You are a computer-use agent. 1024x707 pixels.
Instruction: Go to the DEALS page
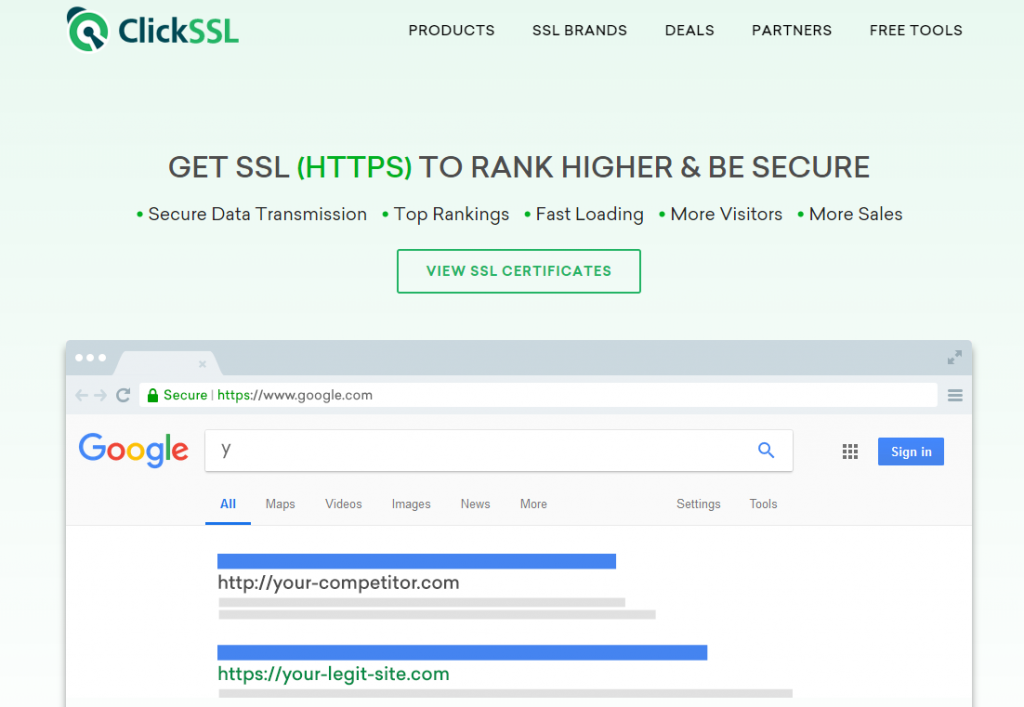(x=689, y=30)
